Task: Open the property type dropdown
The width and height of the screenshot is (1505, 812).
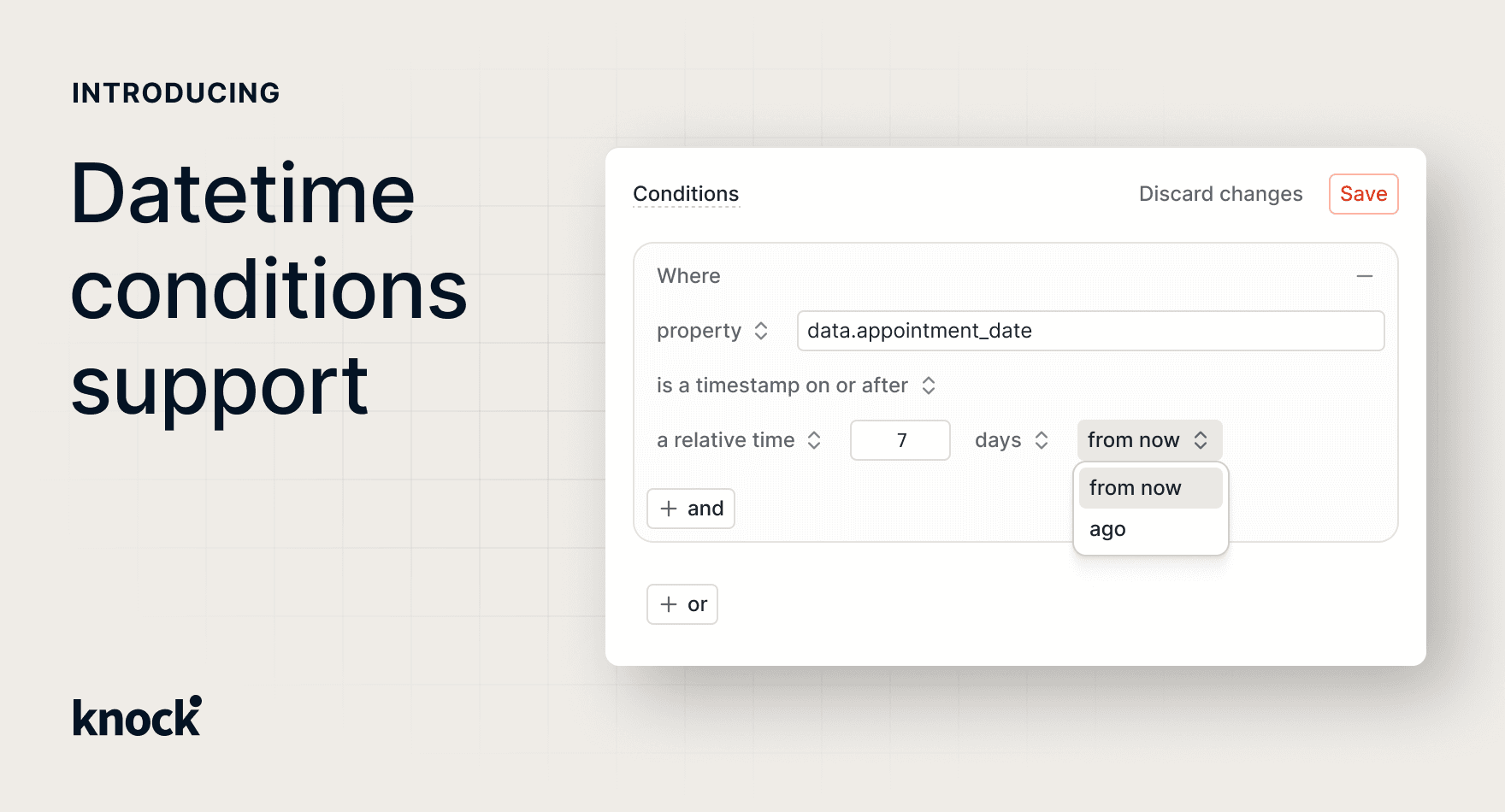Action: 712,331
